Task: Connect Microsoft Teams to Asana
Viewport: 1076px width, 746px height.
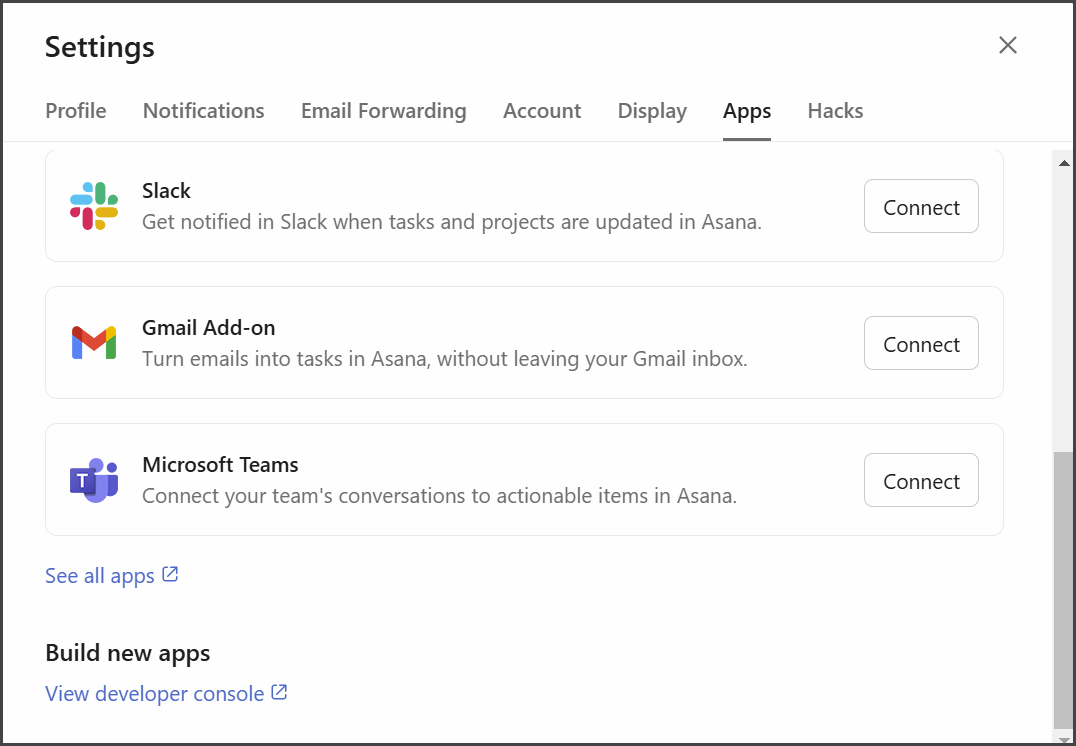Action: click(921, 481)
